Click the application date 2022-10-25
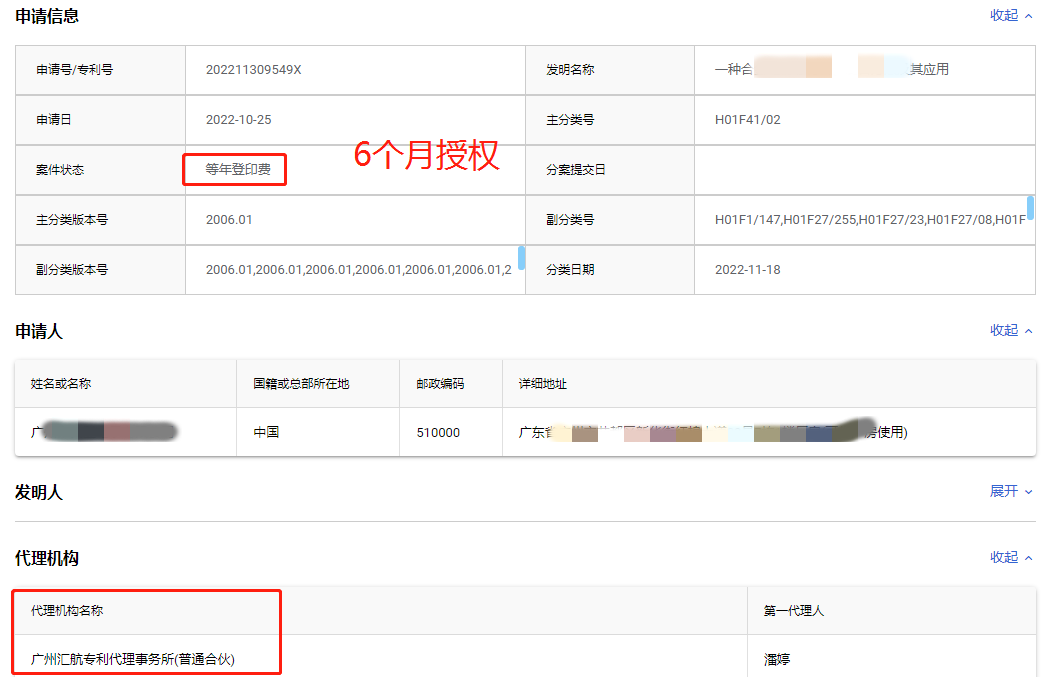This screenshot has height=677, width=1051. tap(239, 120)
